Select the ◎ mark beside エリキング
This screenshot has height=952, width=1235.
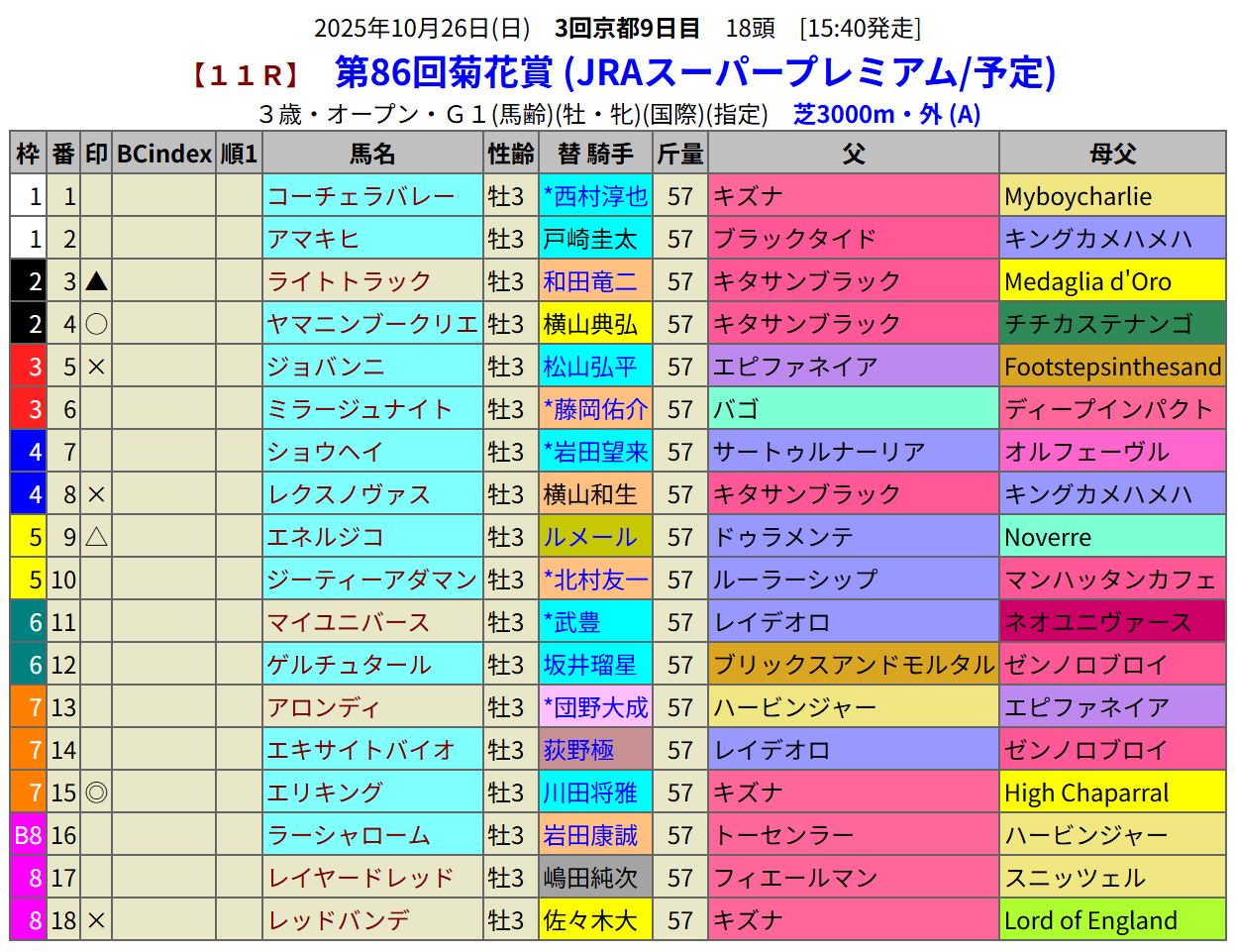(x=96, y=793)
